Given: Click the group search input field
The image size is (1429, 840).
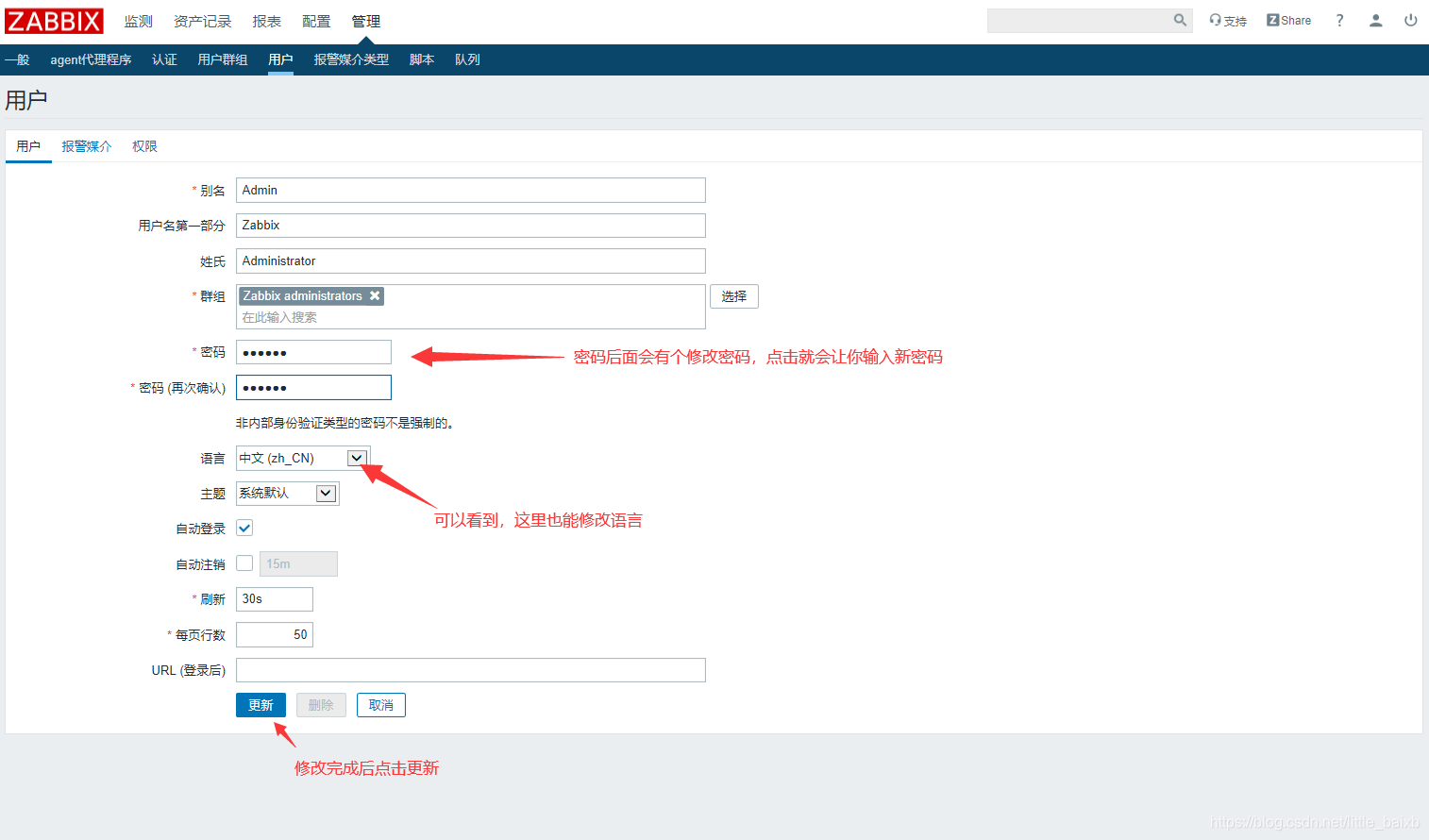Looking at the screenshot, I should tap(471, 317).
